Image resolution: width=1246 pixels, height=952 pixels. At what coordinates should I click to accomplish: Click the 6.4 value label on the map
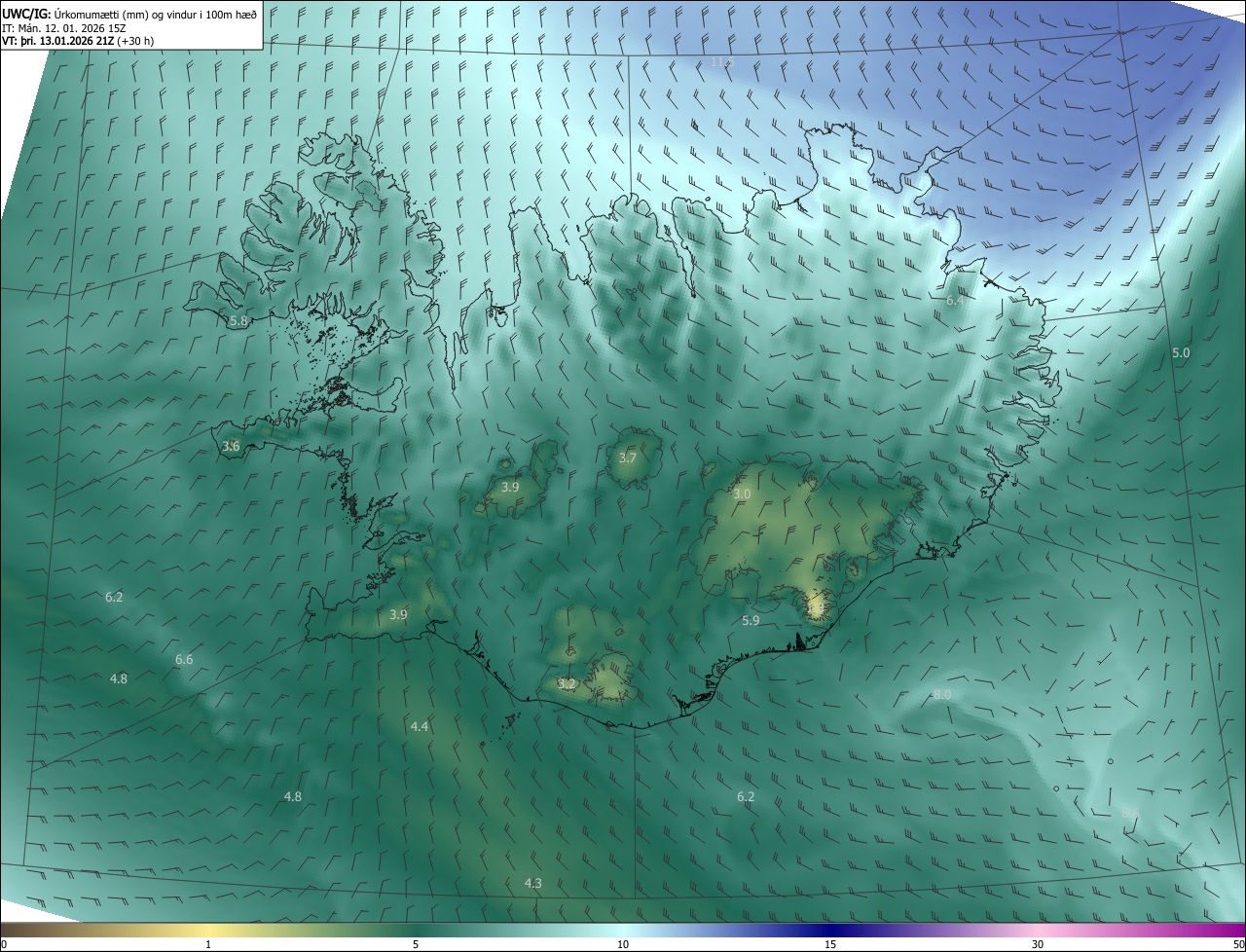(x=955, y=301)
